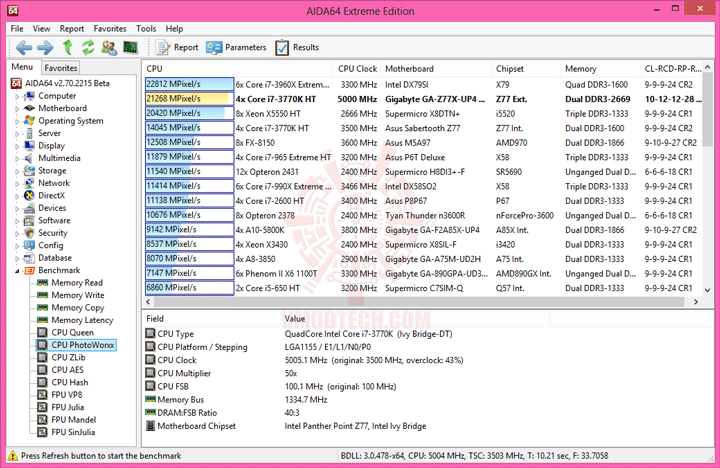Click the Network tree icon
This screenshot has height=468, width=720.
[29, 183]
